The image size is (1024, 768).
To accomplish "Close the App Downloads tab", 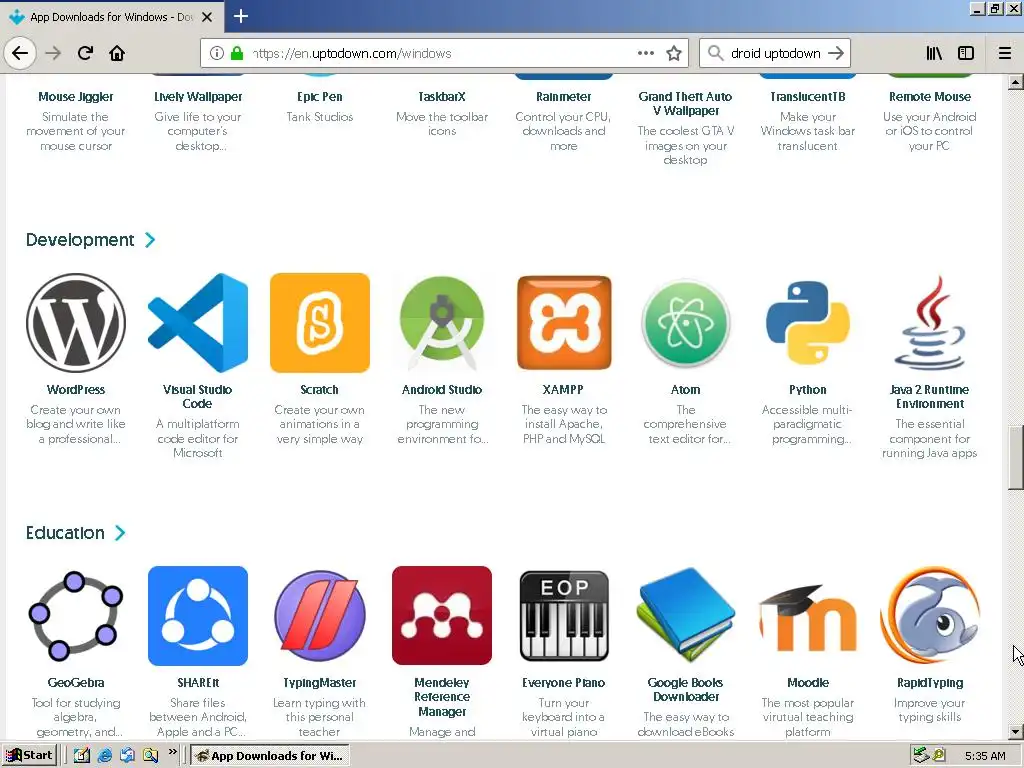I will 207,17.
